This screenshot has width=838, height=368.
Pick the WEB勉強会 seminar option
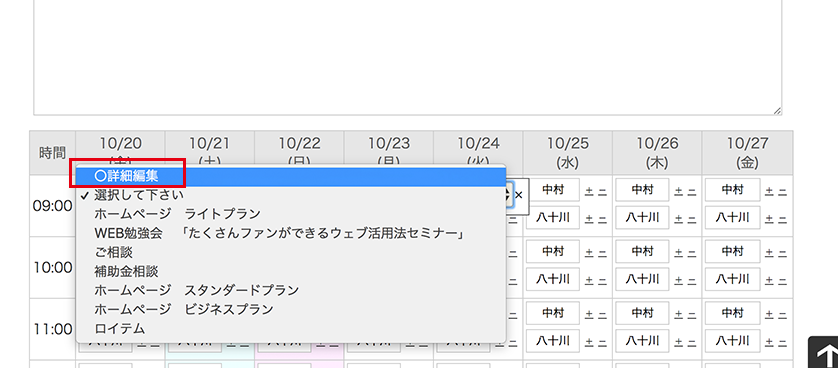pos(291,233)
